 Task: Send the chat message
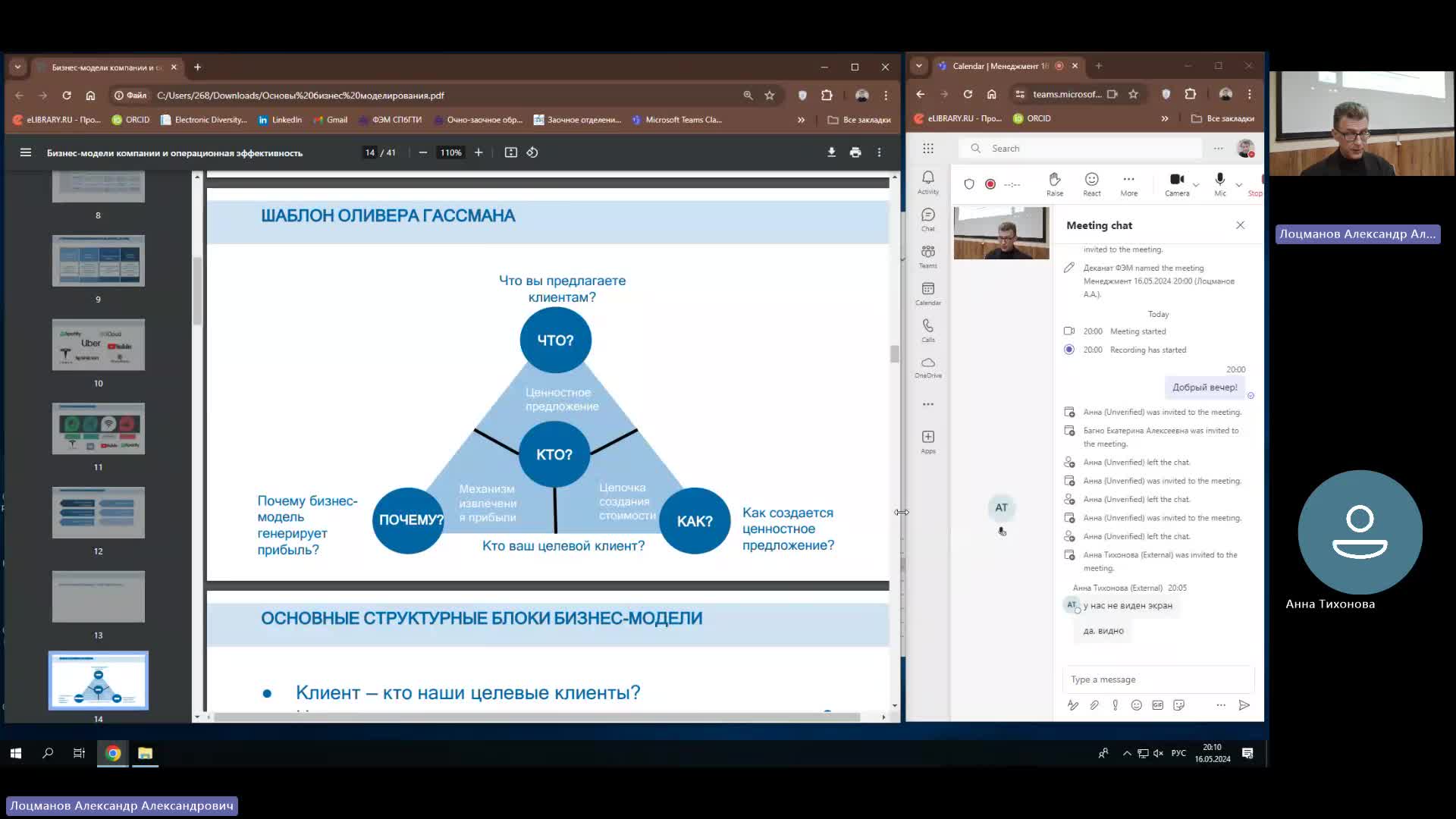pos(1244,705)
